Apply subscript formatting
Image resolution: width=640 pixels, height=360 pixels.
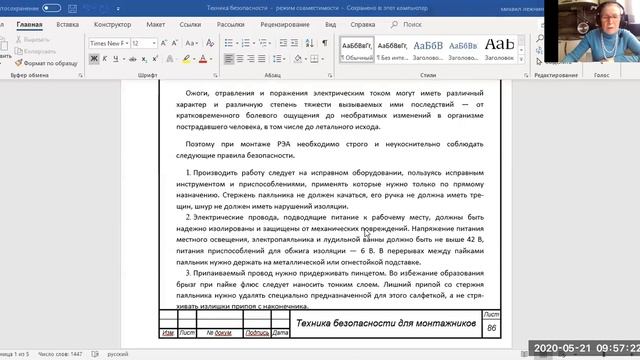coord(144,59)
